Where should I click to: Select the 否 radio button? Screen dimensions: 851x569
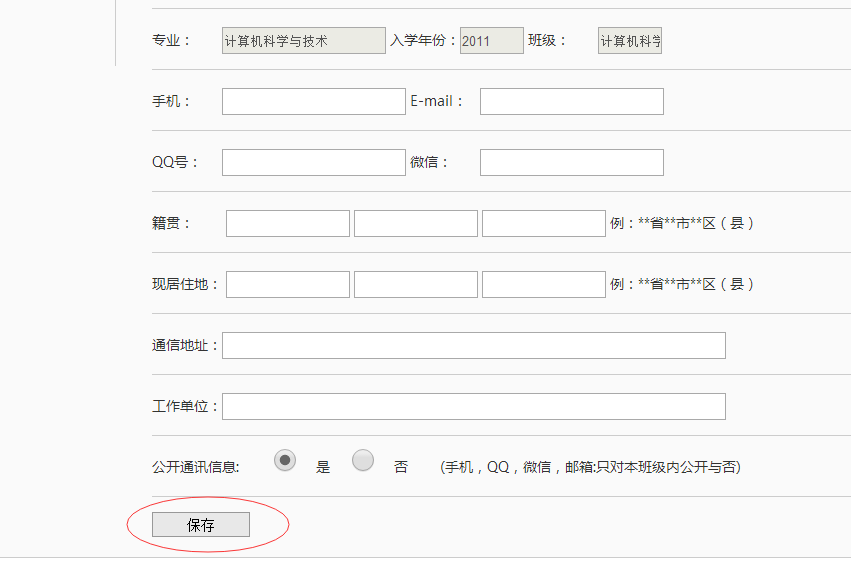coord(363,460)
